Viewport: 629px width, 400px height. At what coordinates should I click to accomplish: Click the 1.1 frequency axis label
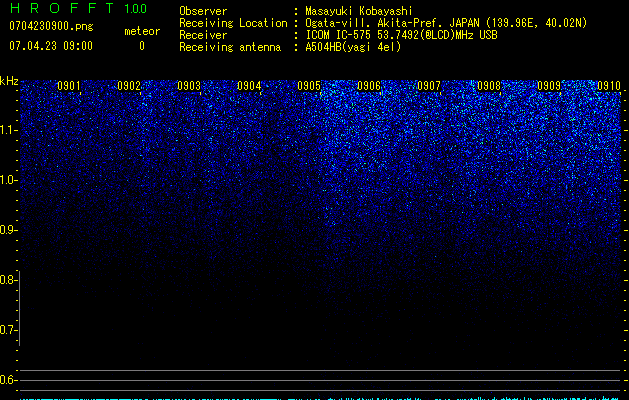8,130
